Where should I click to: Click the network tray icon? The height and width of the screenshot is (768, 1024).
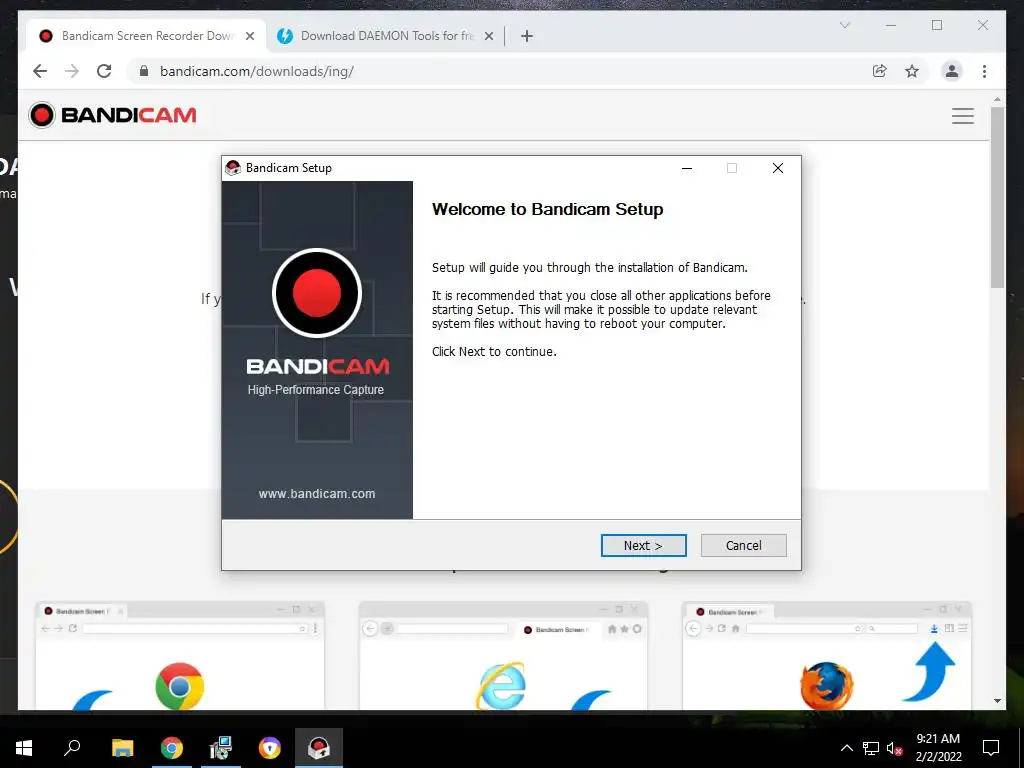pyautogui.click(x=871, y=748)
